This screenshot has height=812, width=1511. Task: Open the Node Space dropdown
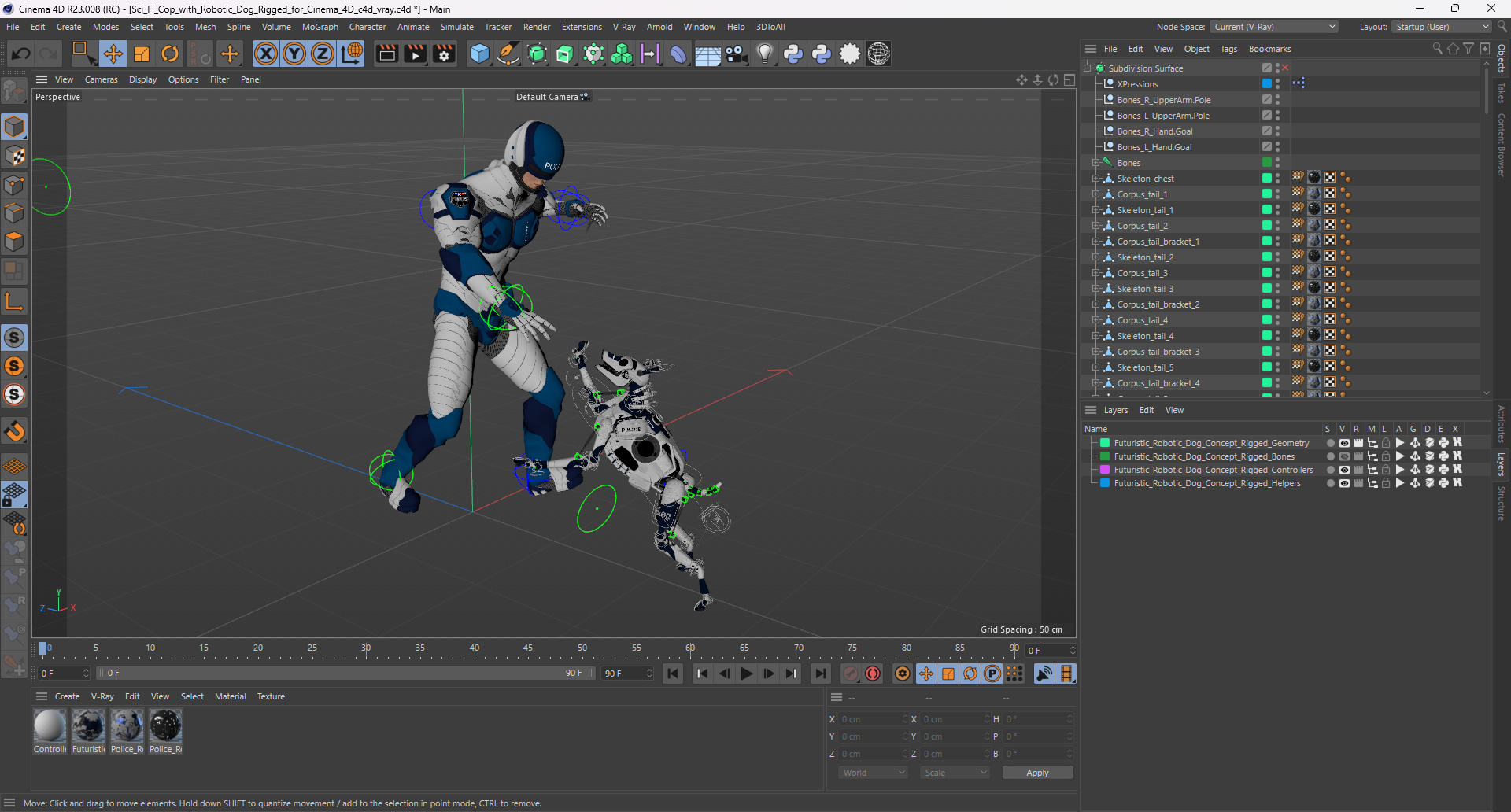click(x=1274, y=27)
